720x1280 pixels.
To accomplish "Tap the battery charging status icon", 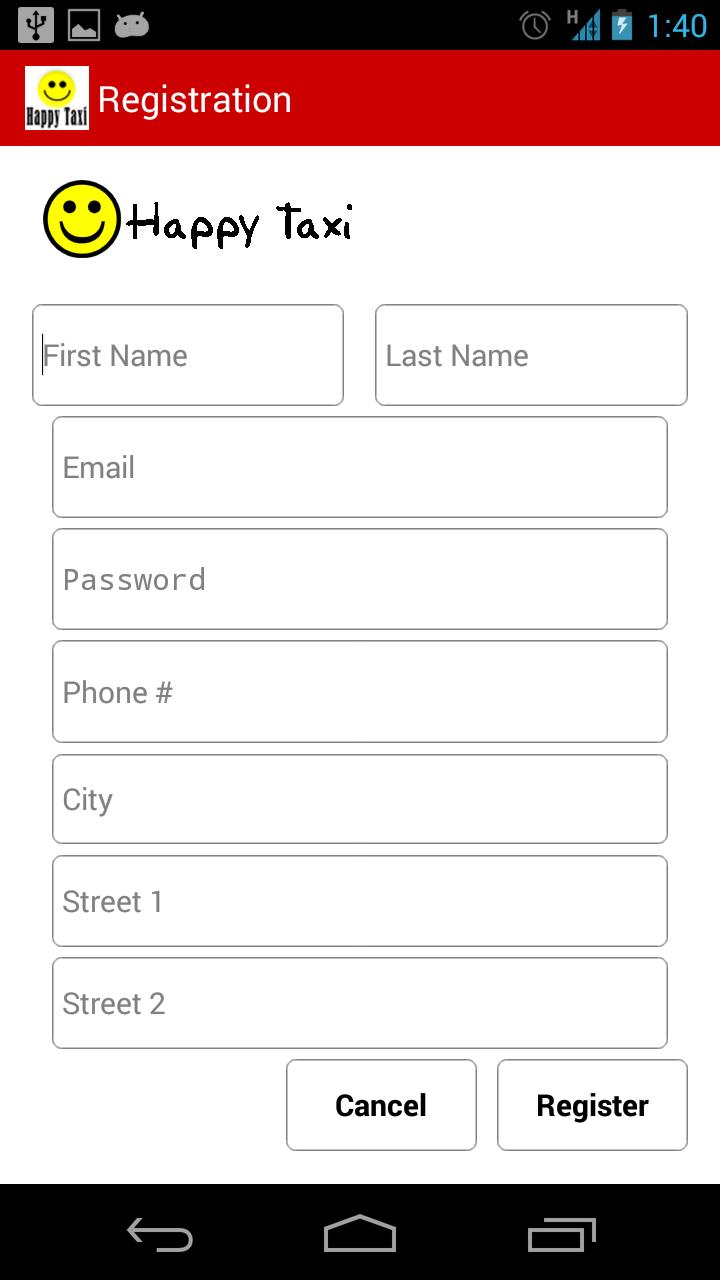I will [622, 25].
